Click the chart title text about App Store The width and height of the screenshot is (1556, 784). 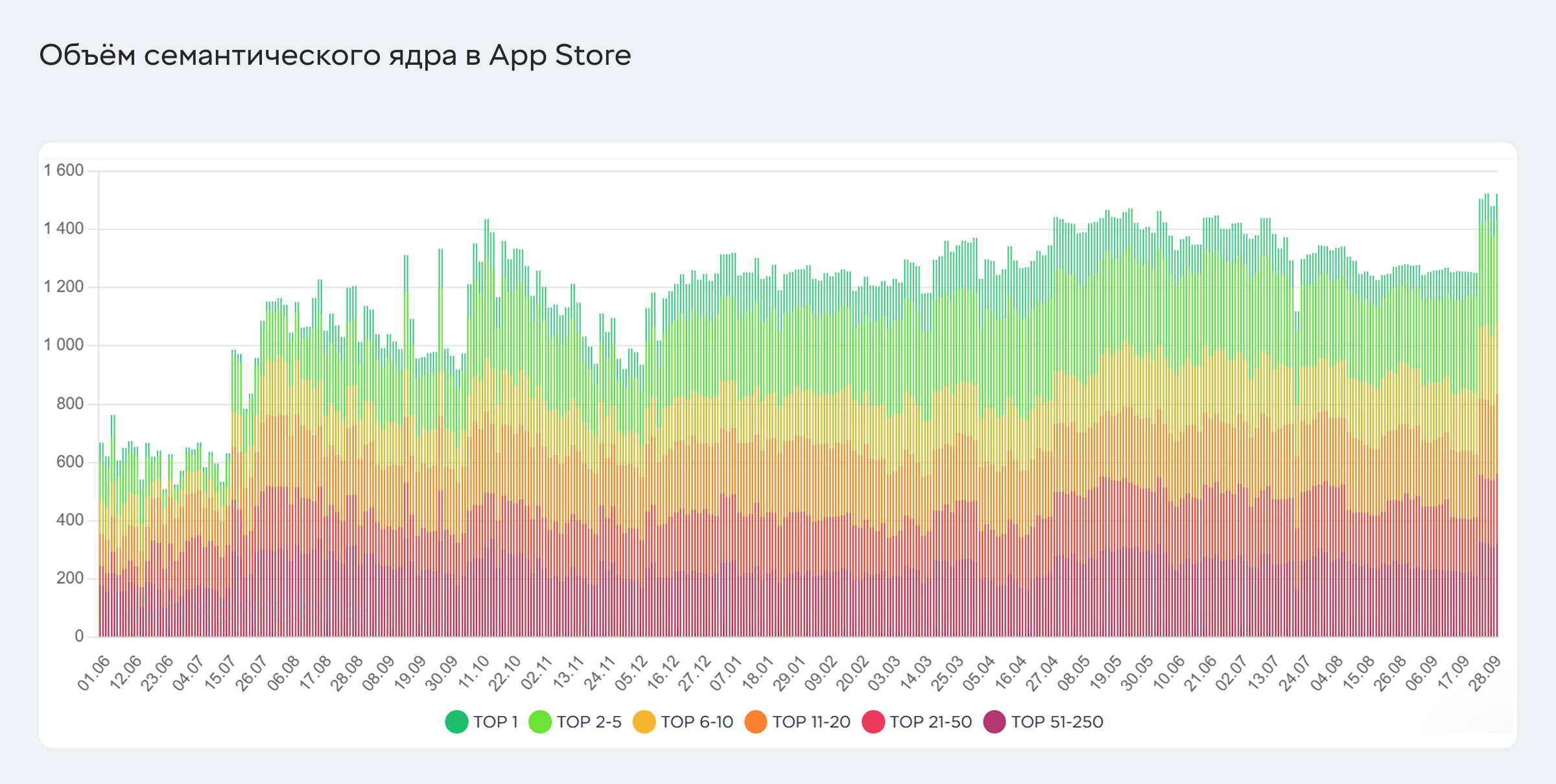(335, 55)
